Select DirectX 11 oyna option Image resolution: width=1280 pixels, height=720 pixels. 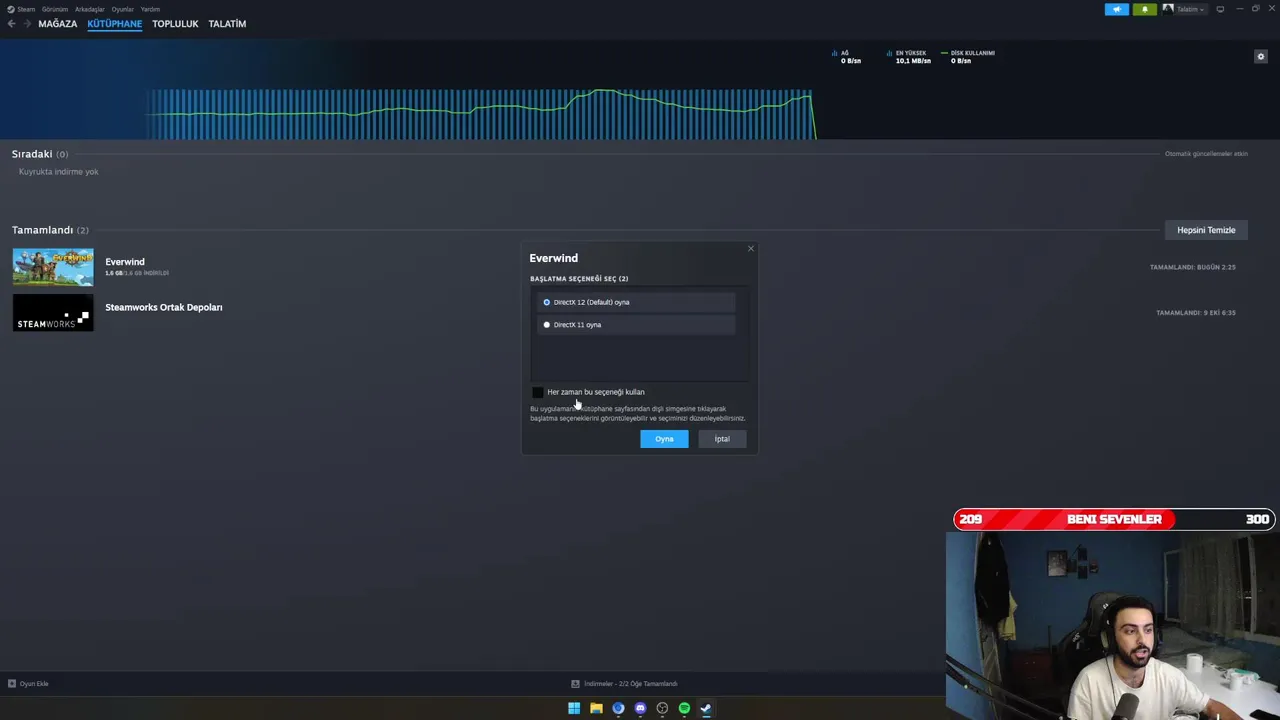point(637,325)
